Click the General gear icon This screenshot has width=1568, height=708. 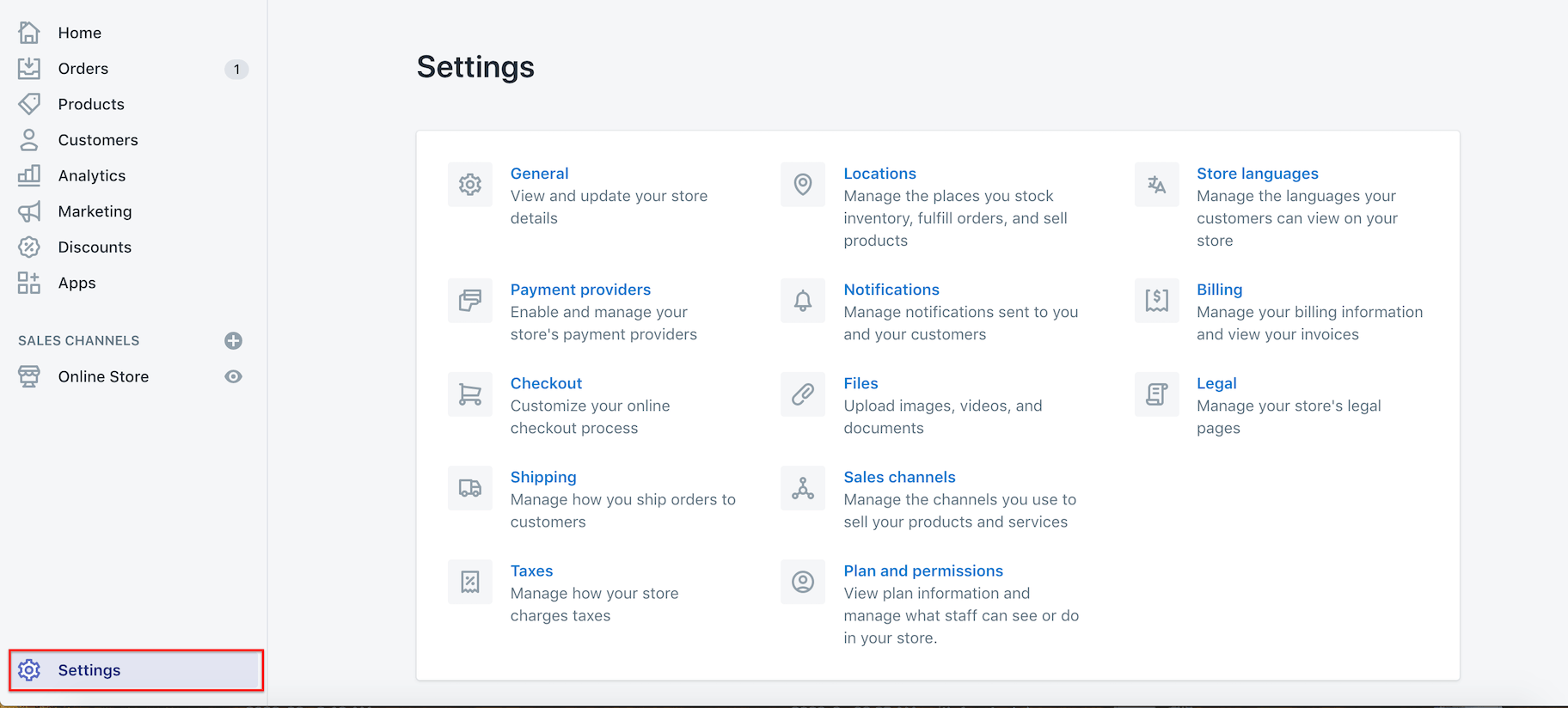[469, 185]
